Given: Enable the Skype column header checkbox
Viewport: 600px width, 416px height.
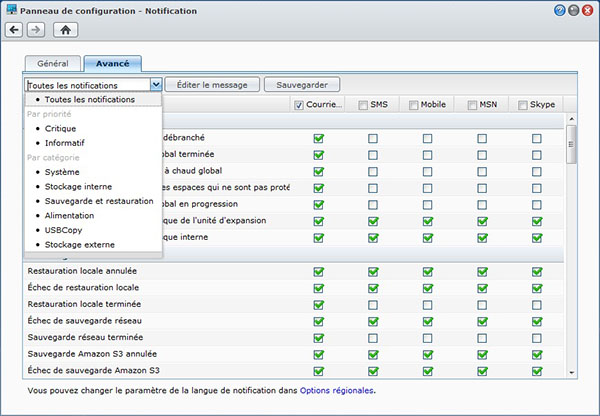Looking at the screenshot, I should pyautogui.click(x=522, y=105).
